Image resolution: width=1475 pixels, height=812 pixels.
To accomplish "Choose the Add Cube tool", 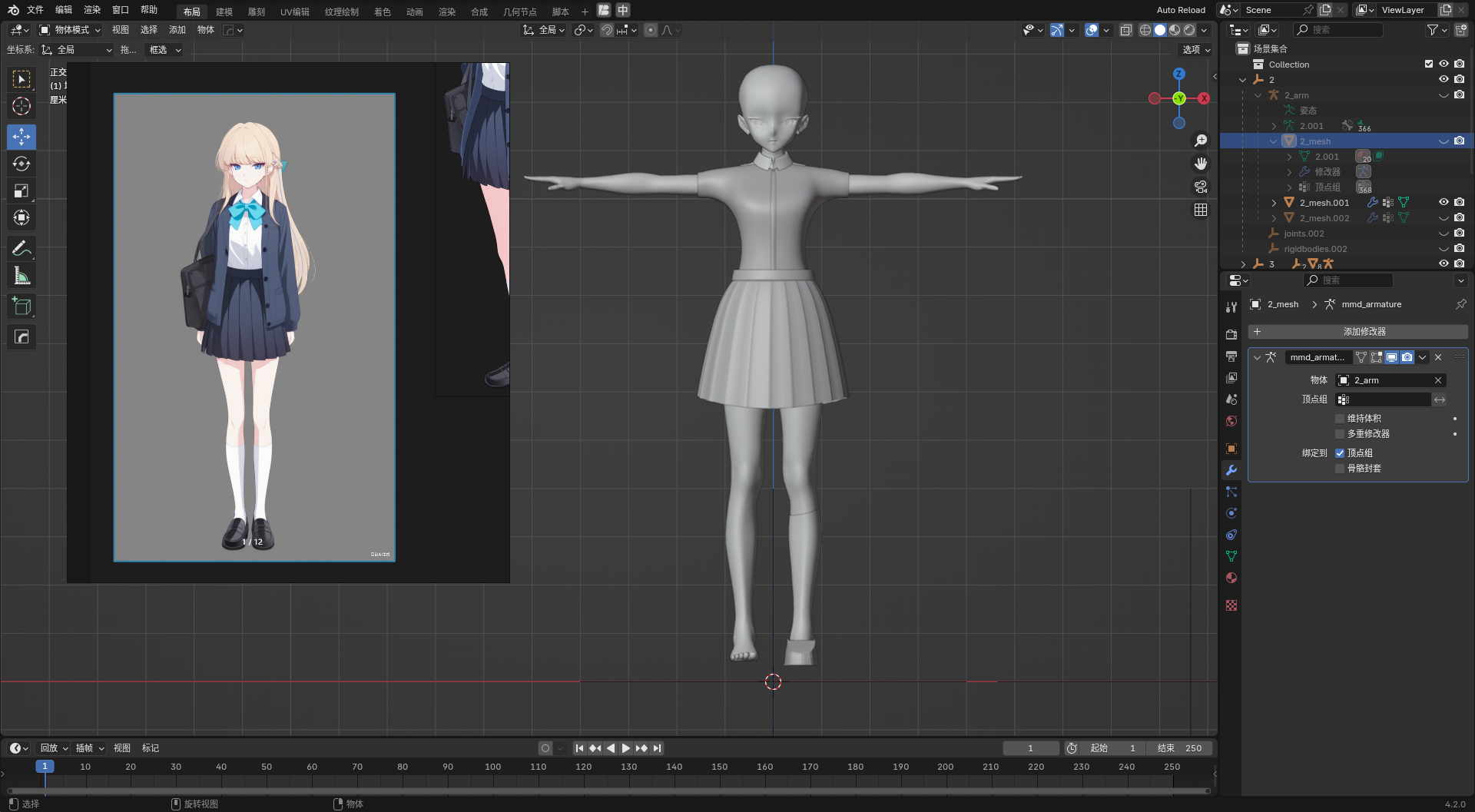I will pyautogui.click(x=22, y=307).
